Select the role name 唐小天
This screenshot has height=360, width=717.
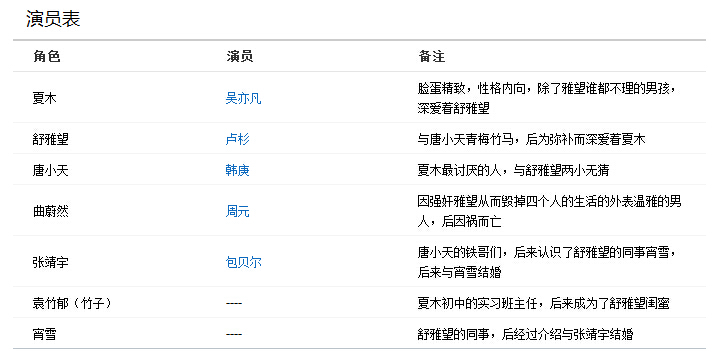(50, 171)
